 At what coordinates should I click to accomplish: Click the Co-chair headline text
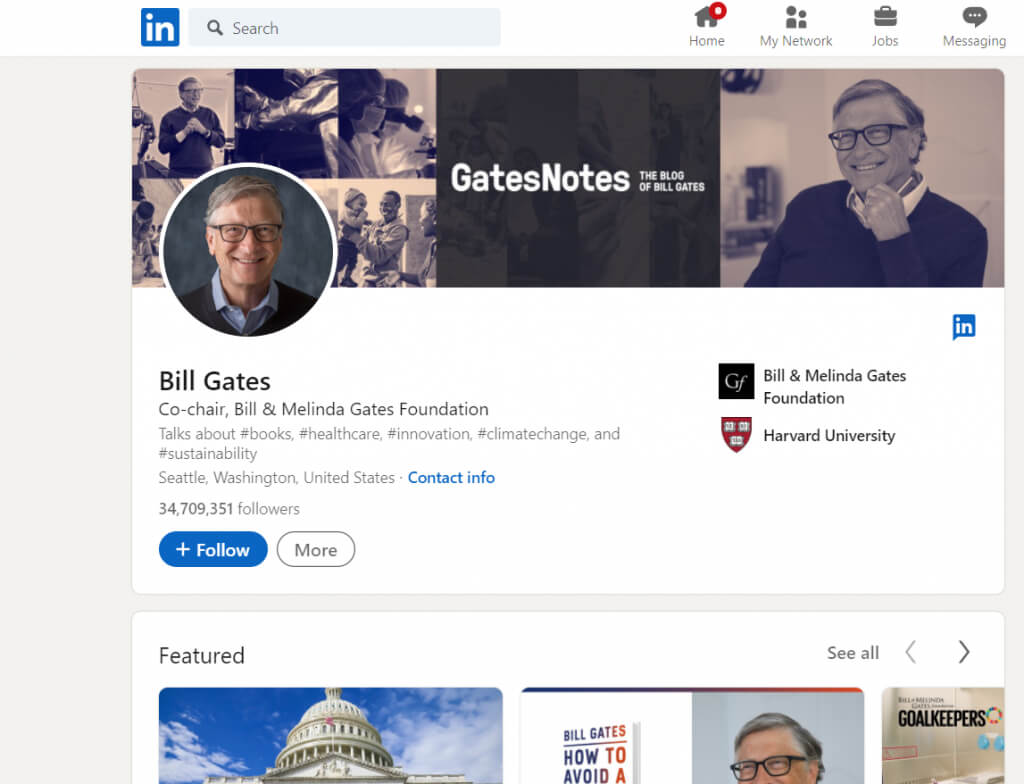(x=324, y=410)
